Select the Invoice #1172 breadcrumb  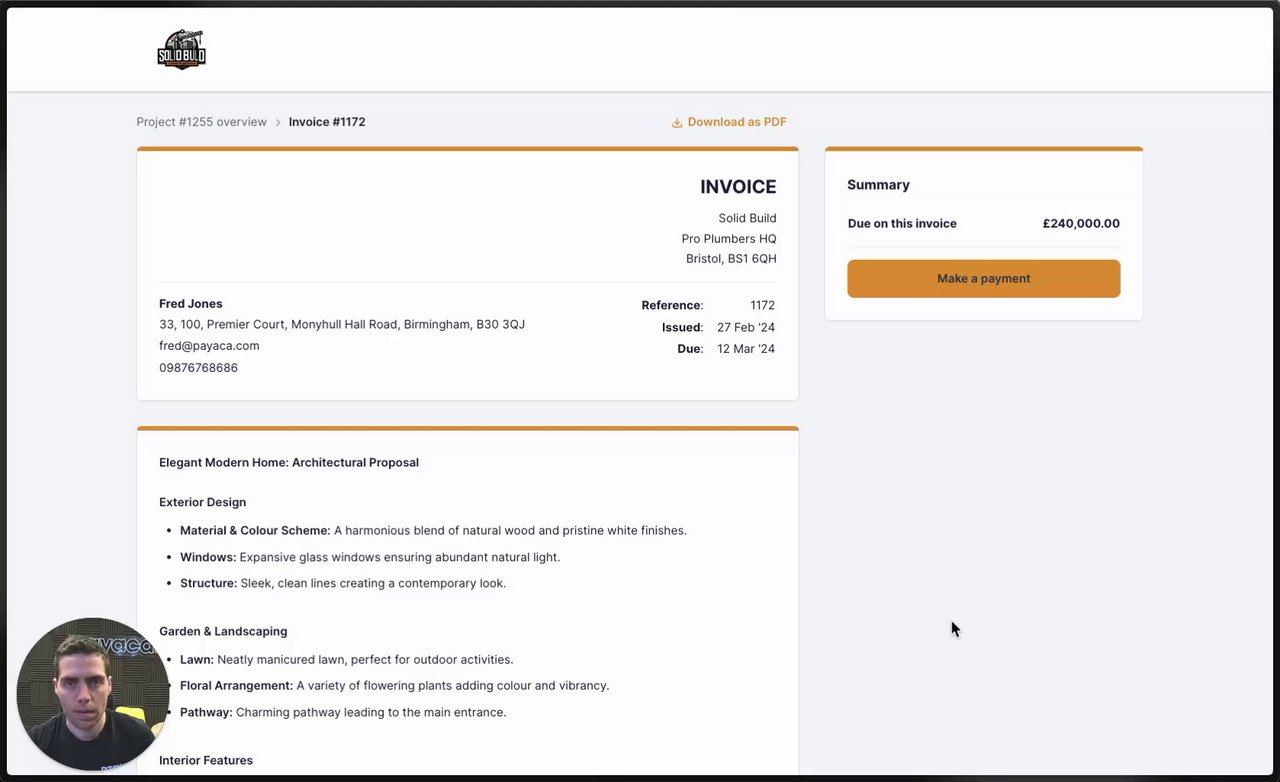coord(327,122)
